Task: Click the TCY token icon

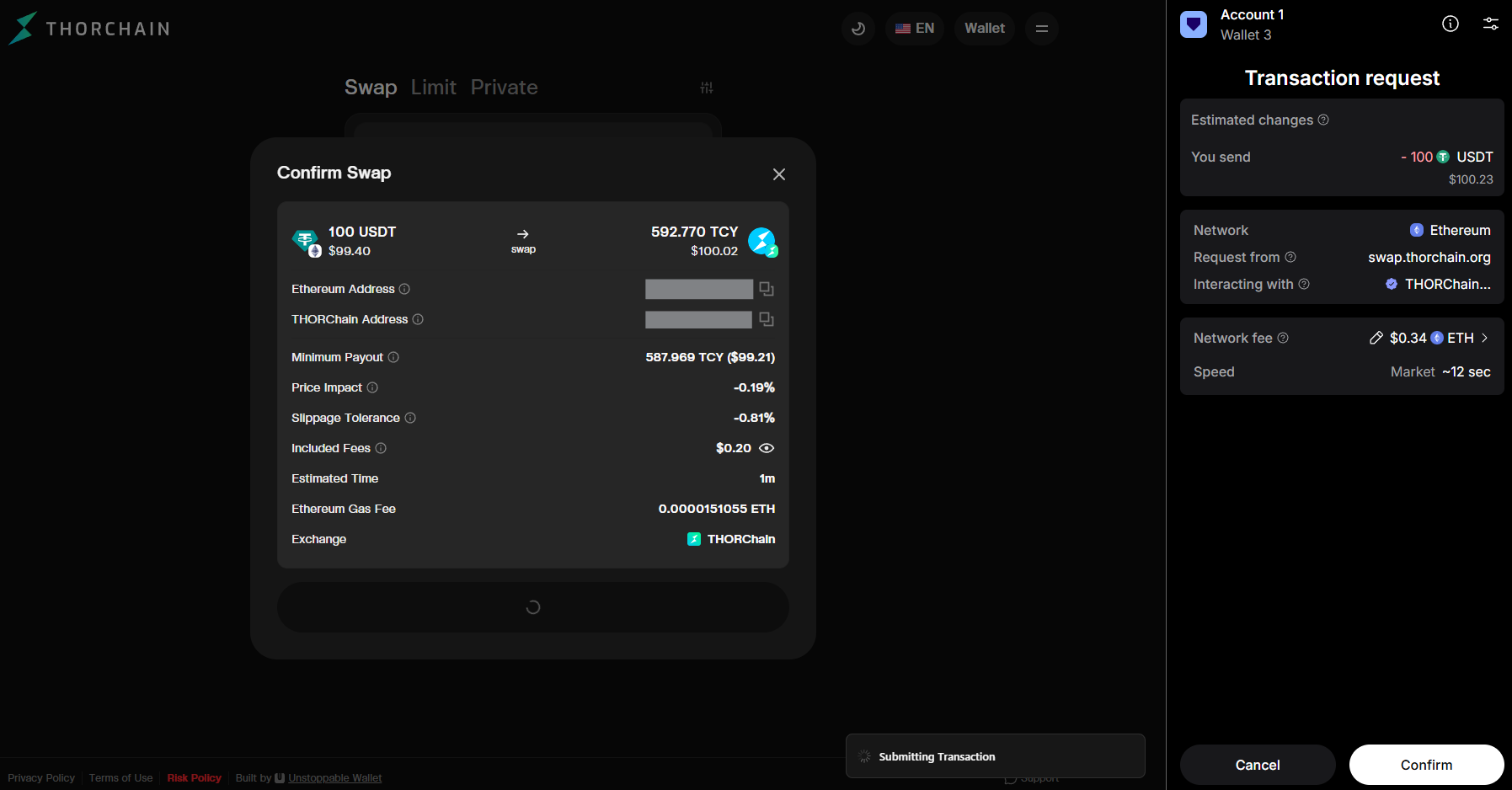Action: pyautogui.click(x=763, y=242)
